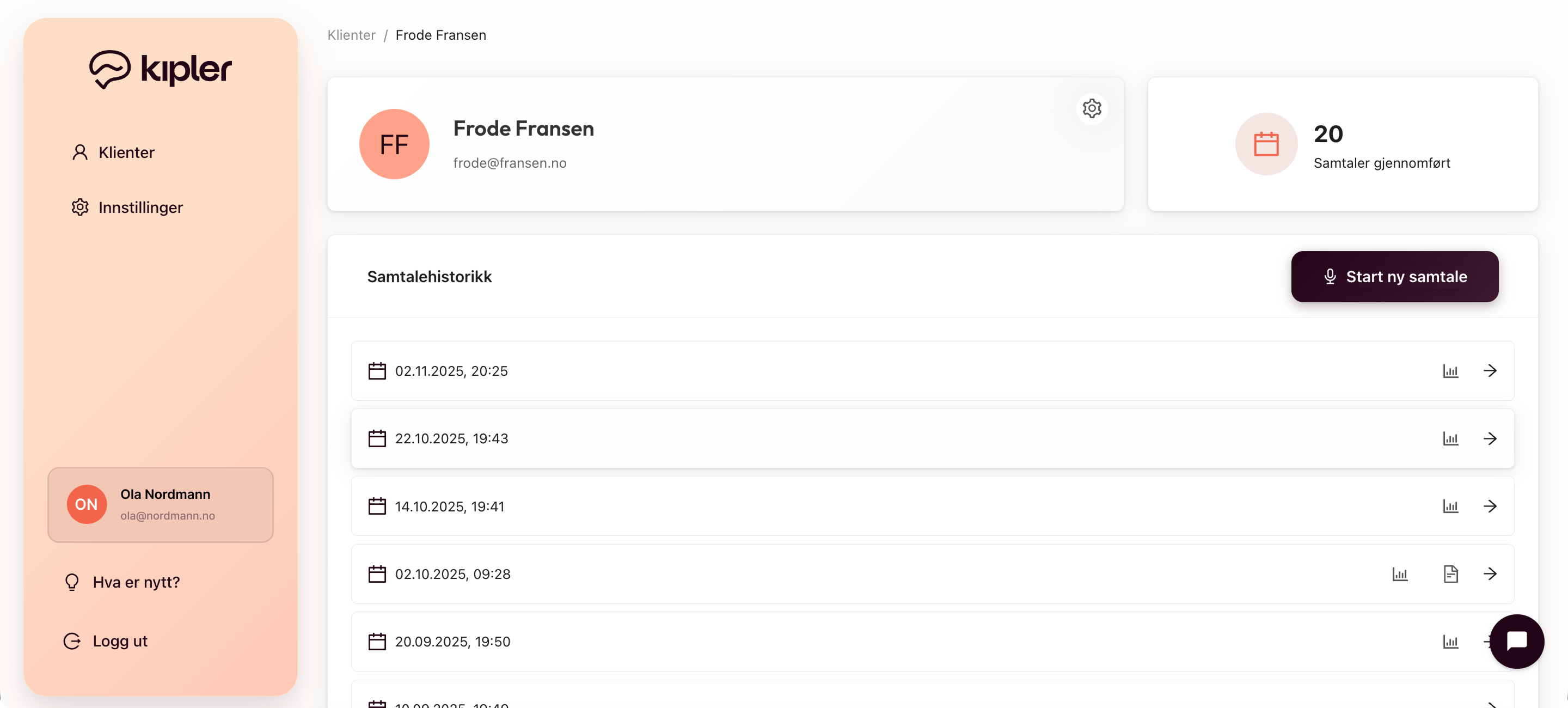Click the calendar icon beside the 22.10.2025 entry

coord(377,438)
